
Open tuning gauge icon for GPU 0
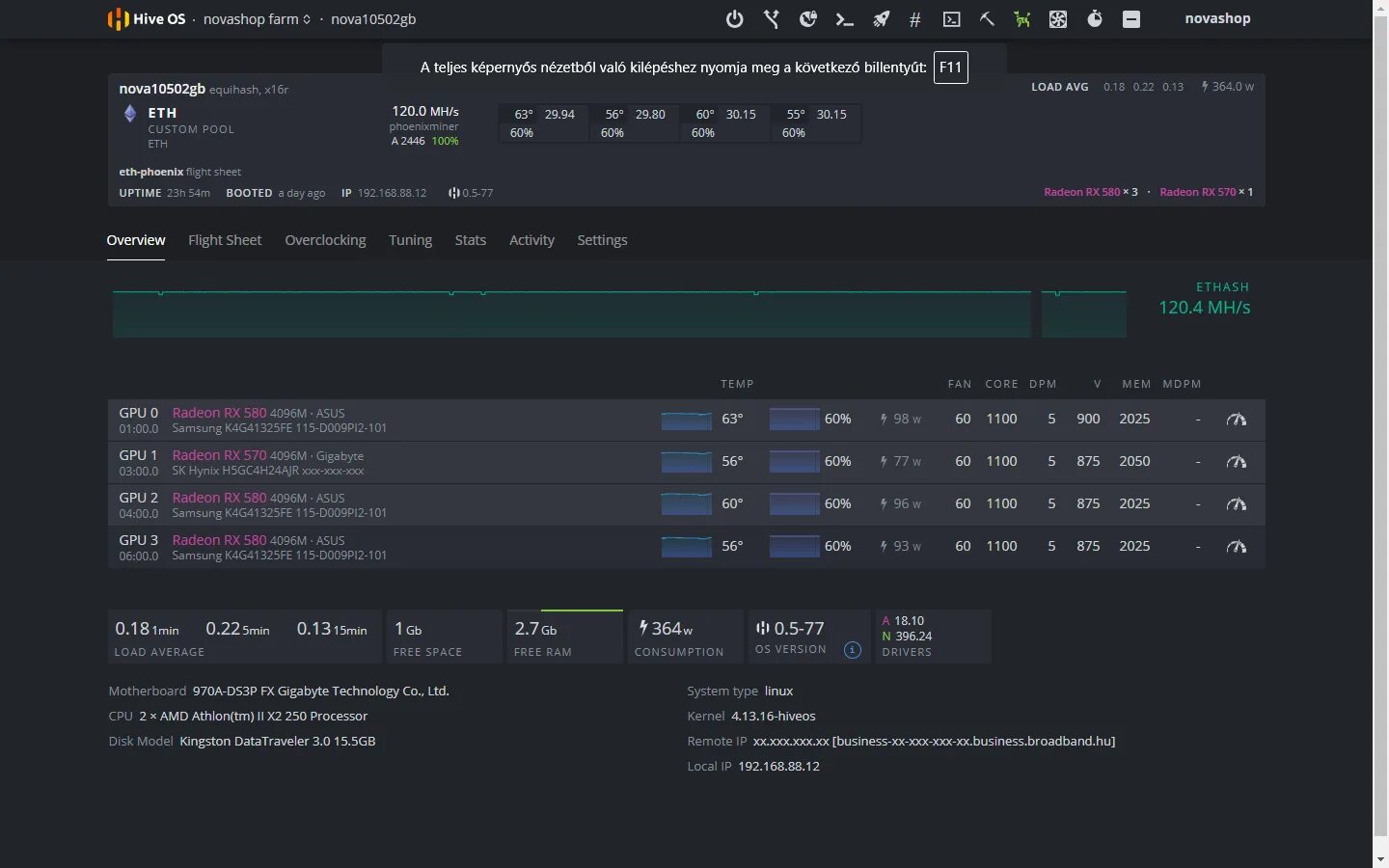pos(1237,420)
